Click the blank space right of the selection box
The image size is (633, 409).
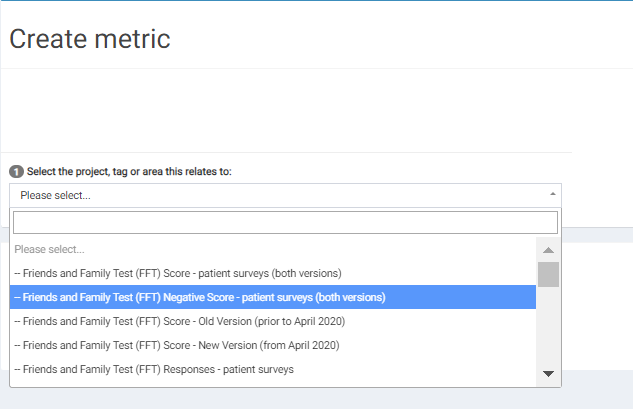coord(598,196)
